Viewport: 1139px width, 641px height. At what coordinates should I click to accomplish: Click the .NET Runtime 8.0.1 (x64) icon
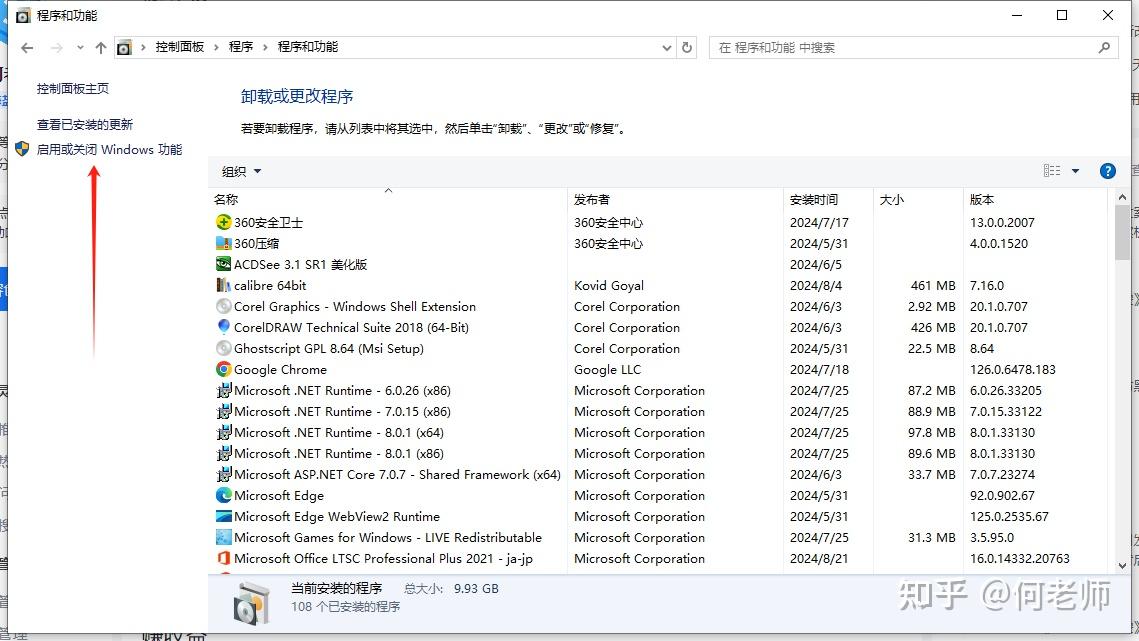point(224,432)
